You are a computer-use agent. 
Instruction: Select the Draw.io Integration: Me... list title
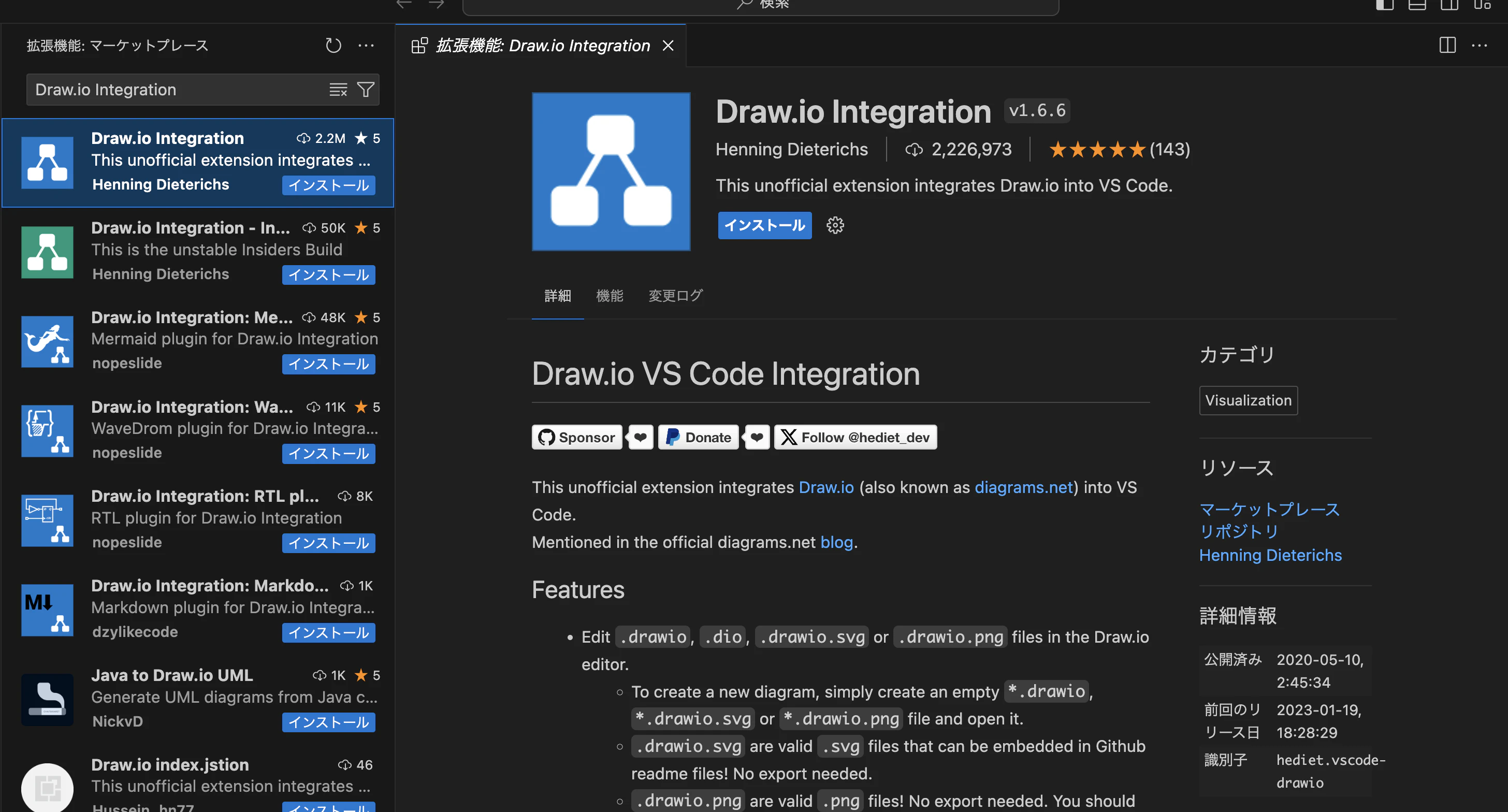(192, 317)
